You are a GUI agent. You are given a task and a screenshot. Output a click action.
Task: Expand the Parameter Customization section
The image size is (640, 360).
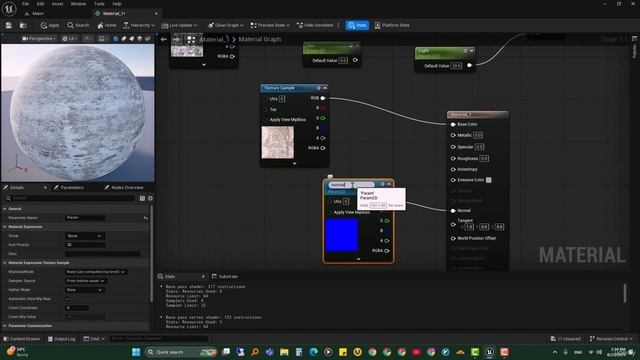[x=5, y=326]
